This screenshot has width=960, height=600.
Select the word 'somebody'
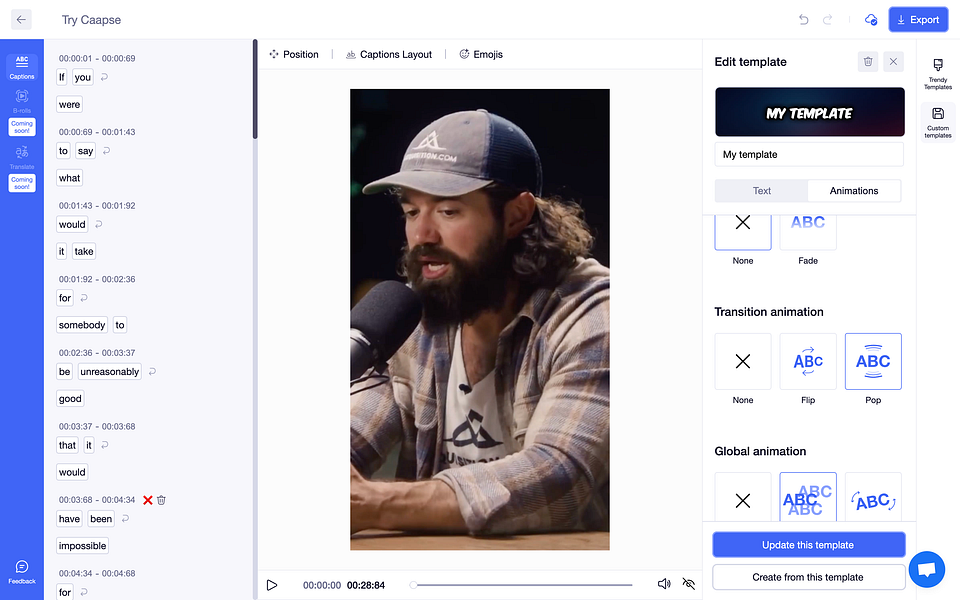pyautogui.click(x=82, y=325)
